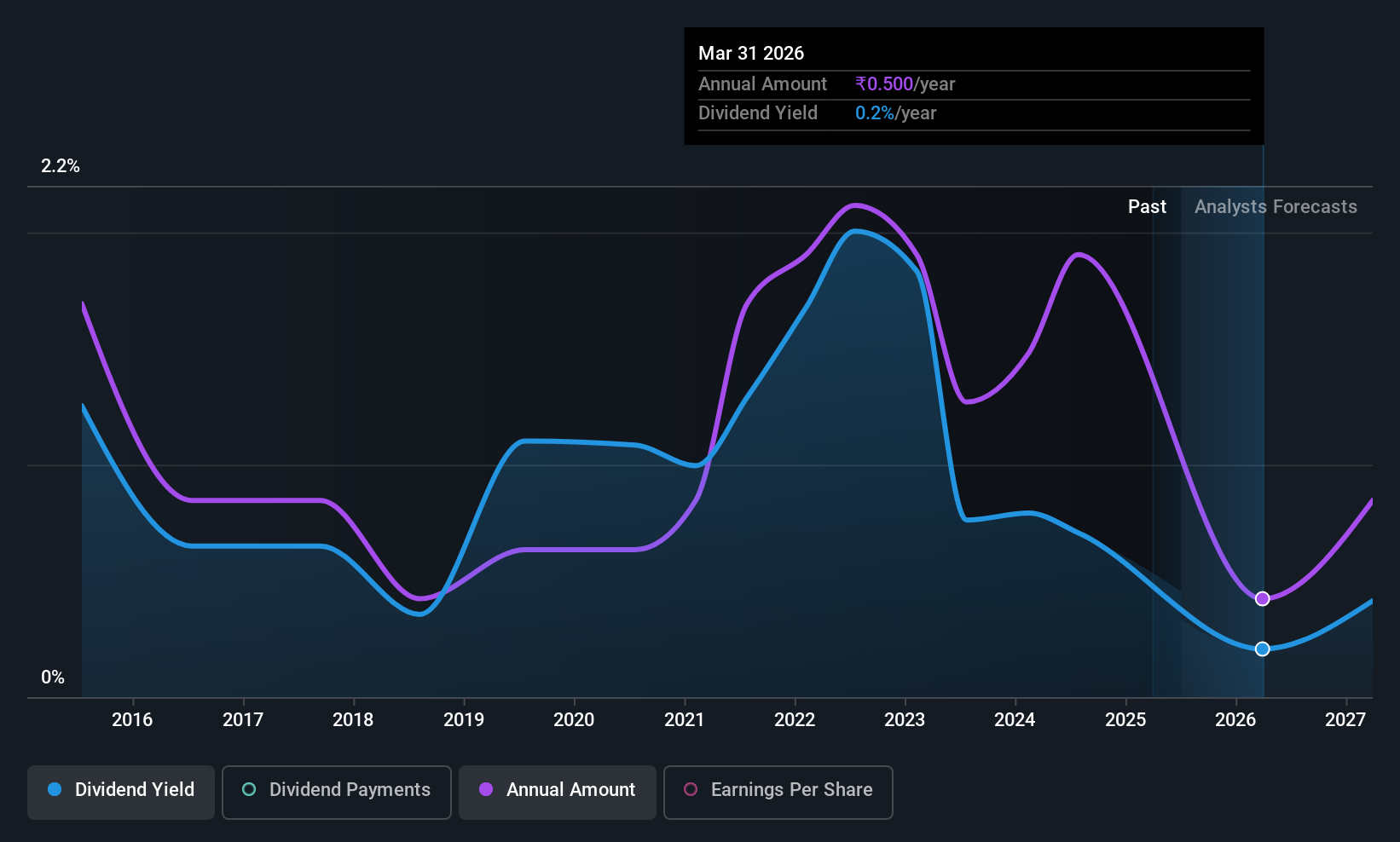Screen dimensions: 1400x842
Task: Click the Past label on the chart
Action: coord(1147,207)
